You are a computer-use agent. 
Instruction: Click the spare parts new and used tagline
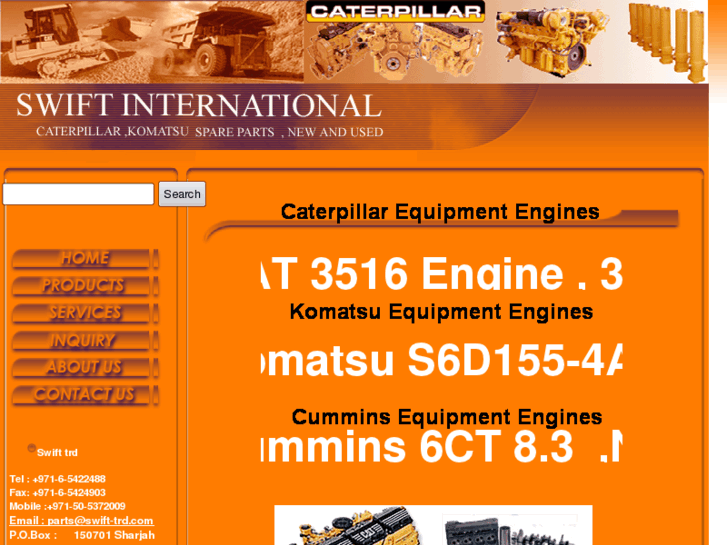210,132
